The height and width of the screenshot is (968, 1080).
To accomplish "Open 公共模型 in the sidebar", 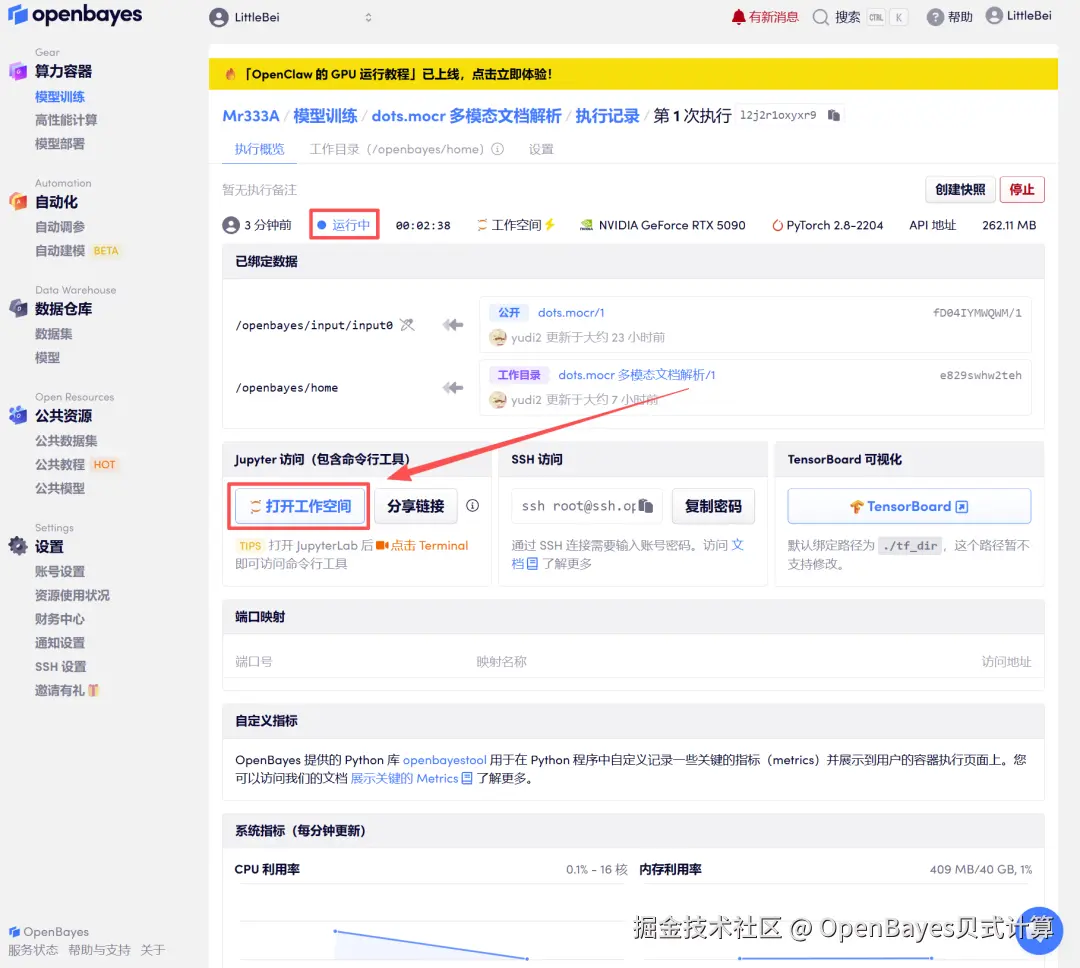I will click(x=60, y=488).
